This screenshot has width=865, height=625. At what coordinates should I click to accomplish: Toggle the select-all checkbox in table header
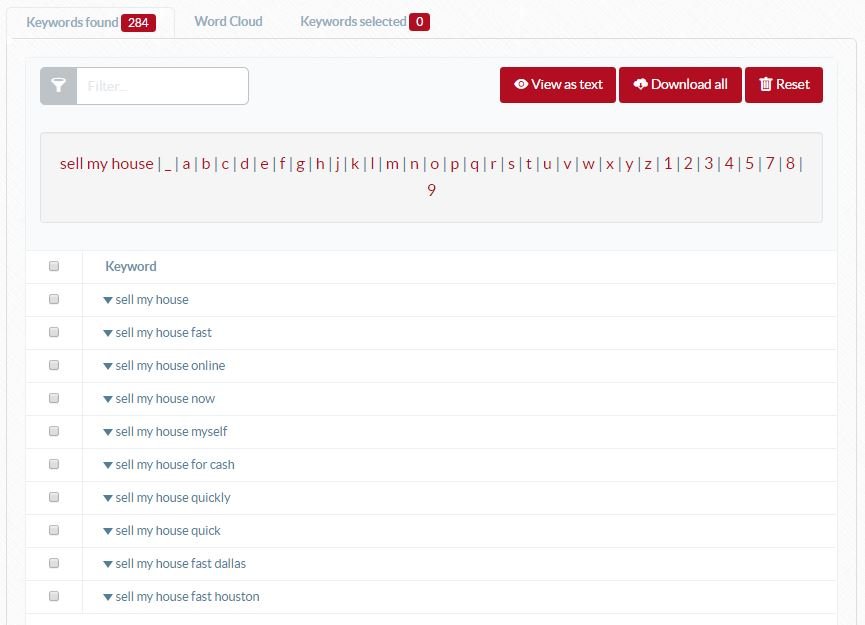pos(54,266)
